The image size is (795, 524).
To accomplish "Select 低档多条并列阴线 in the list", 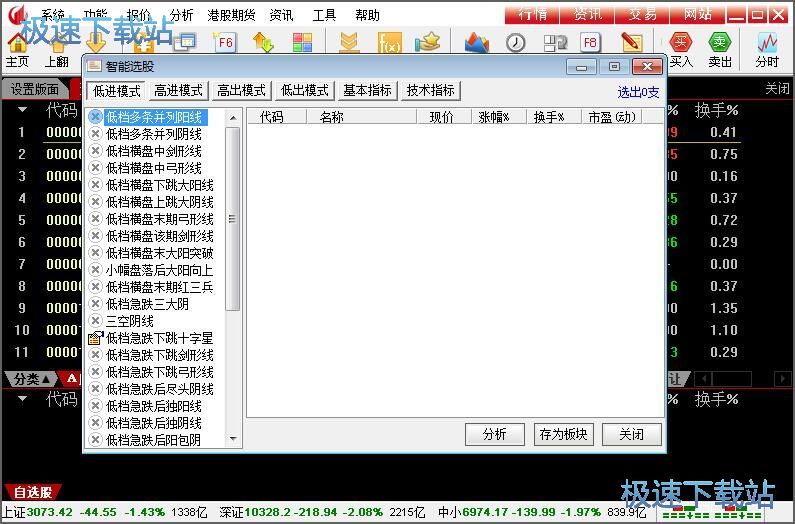I will pyautogui.click(x=154, y=134).
